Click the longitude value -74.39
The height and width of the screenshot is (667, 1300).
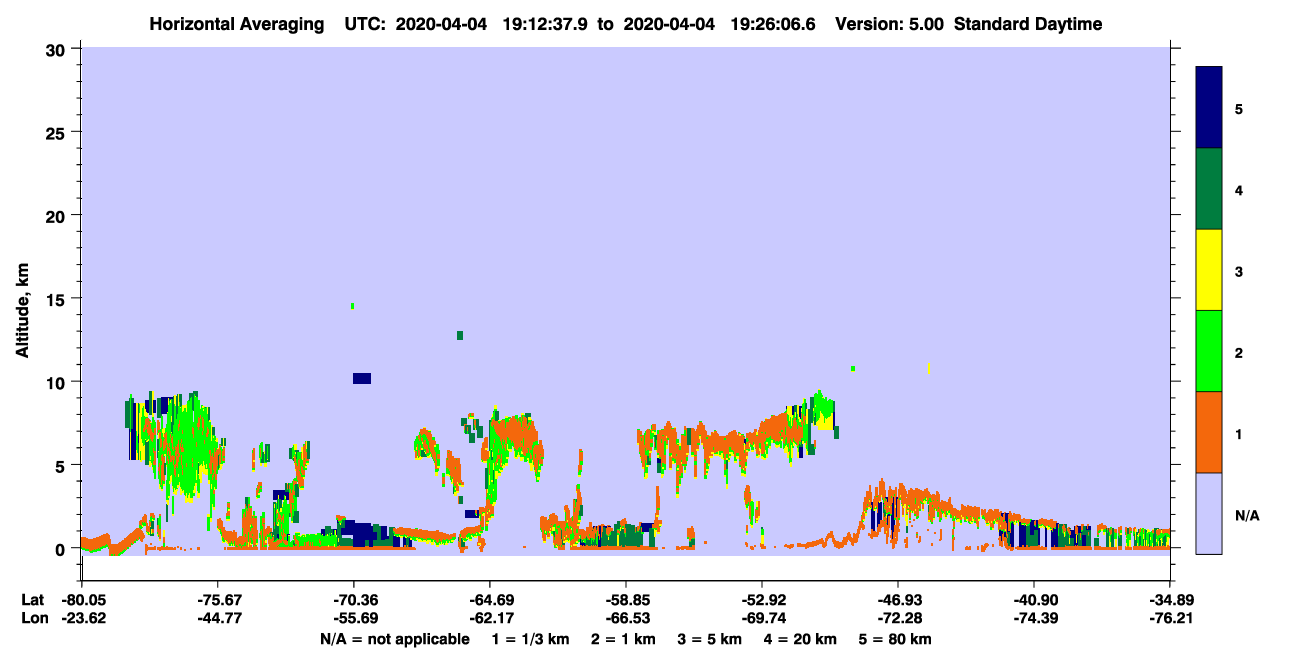coord(1034,619)
